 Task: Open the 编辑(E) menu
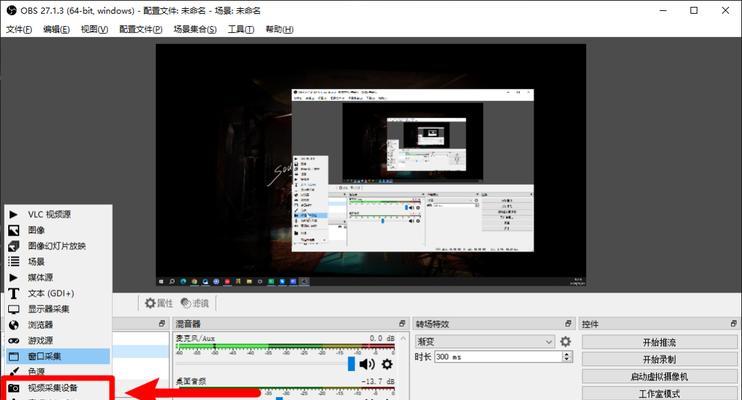point(56,29)
